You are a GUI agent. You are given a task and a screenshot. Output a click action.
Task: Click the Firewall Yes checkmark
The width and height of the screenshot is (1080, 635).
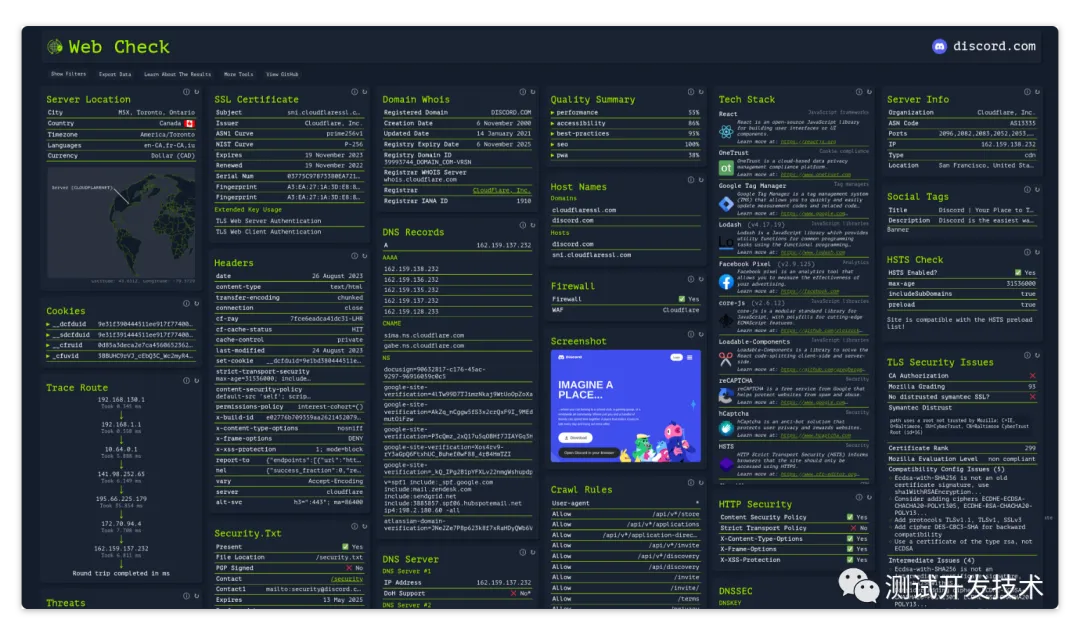(682, 299)
